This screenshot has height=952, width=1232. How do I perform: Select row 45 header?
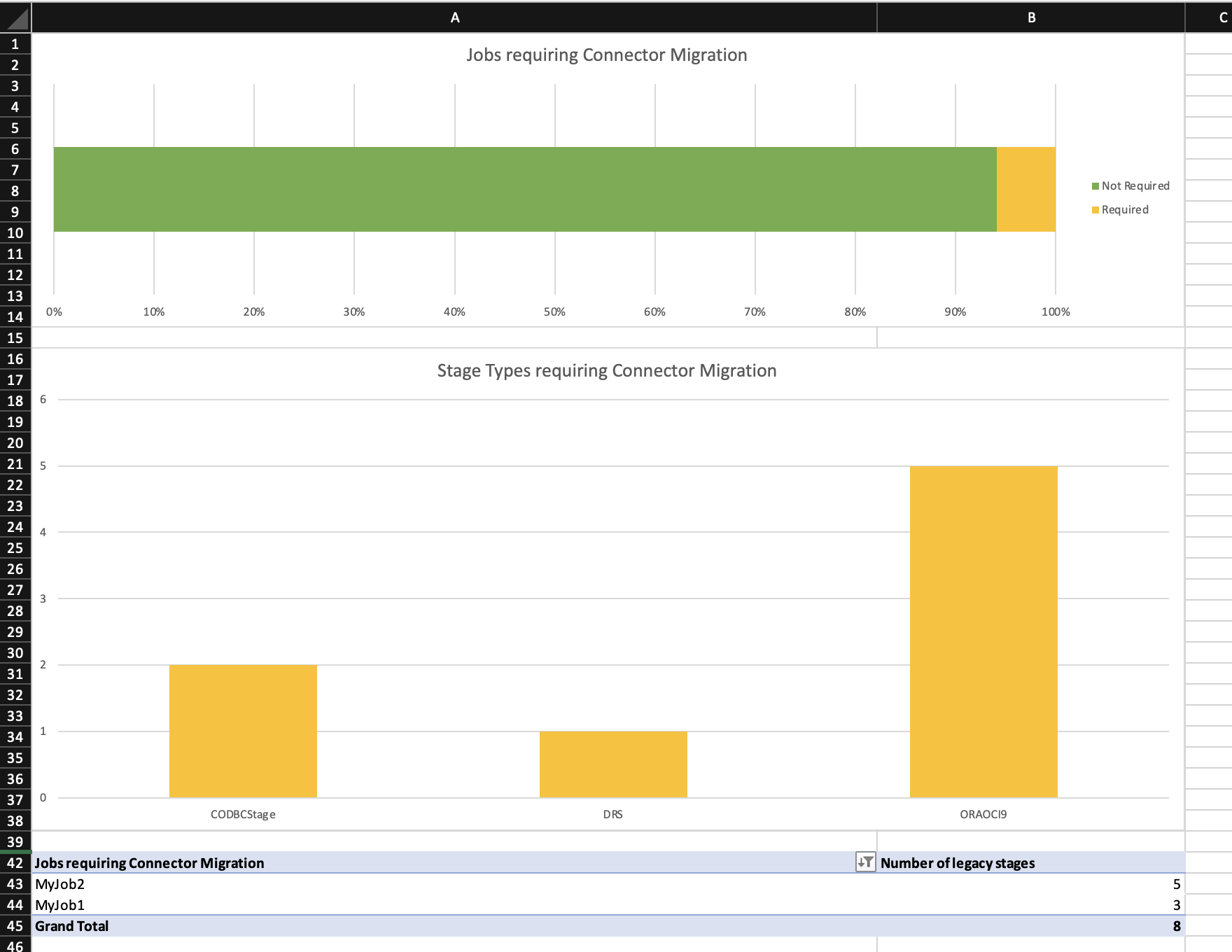click(x=15, y=926)
